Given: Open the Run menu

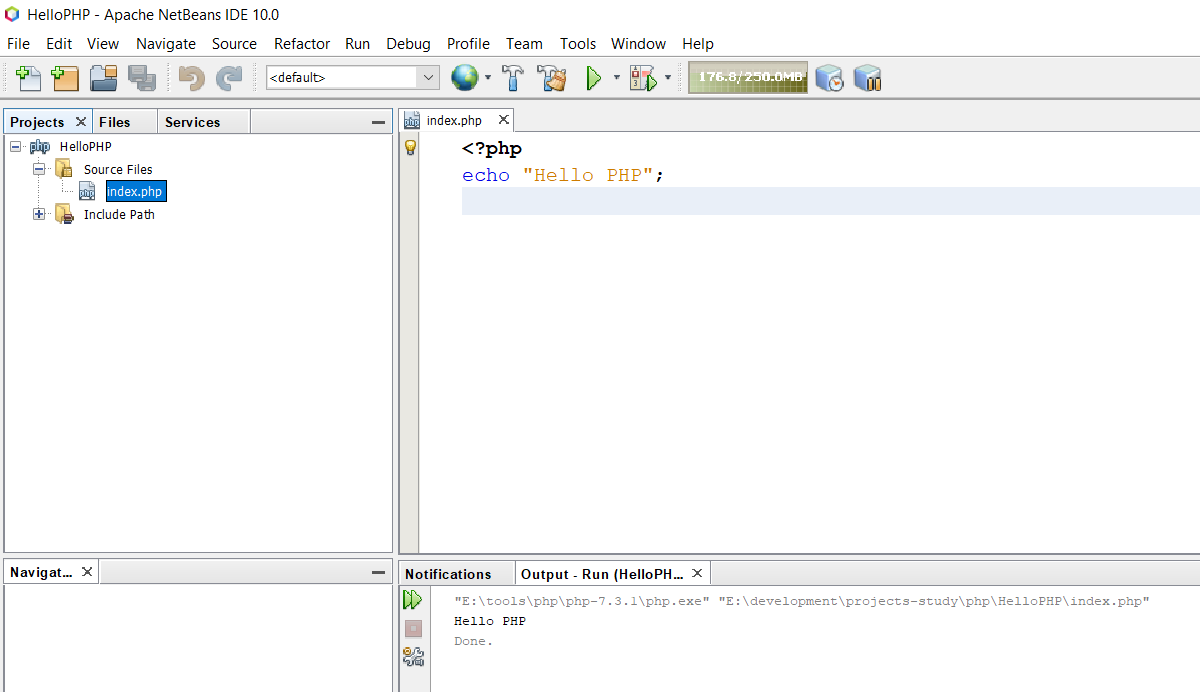Looking at the screenshot, I should click(x=357, y=43).
